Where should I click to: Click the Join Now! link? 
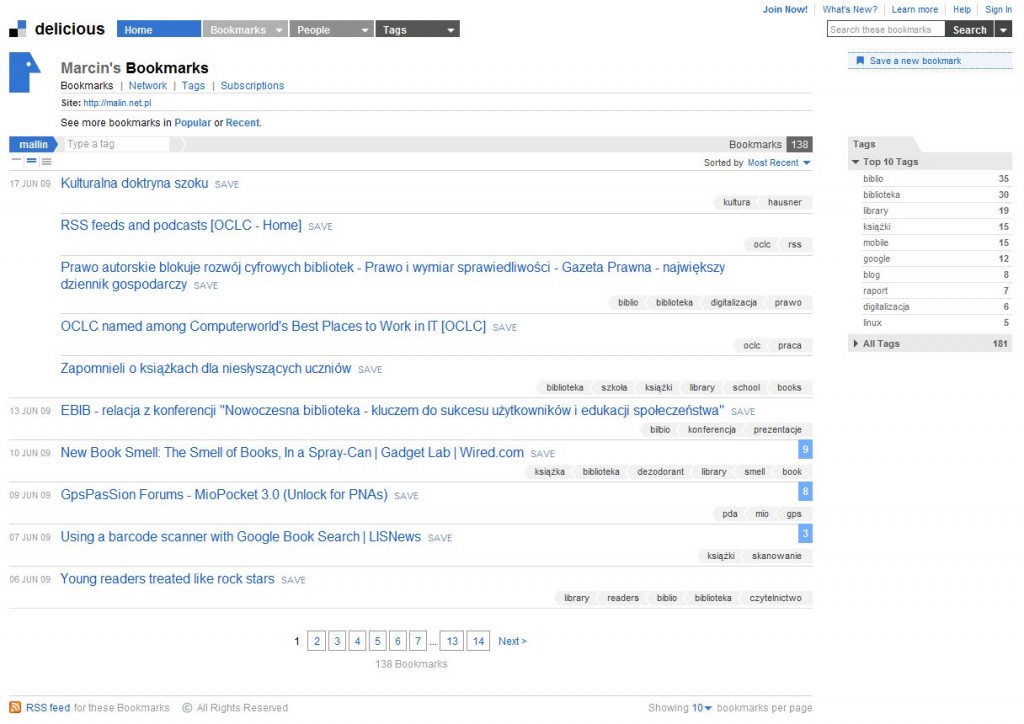pyautogui.click(x=785, y=9)
